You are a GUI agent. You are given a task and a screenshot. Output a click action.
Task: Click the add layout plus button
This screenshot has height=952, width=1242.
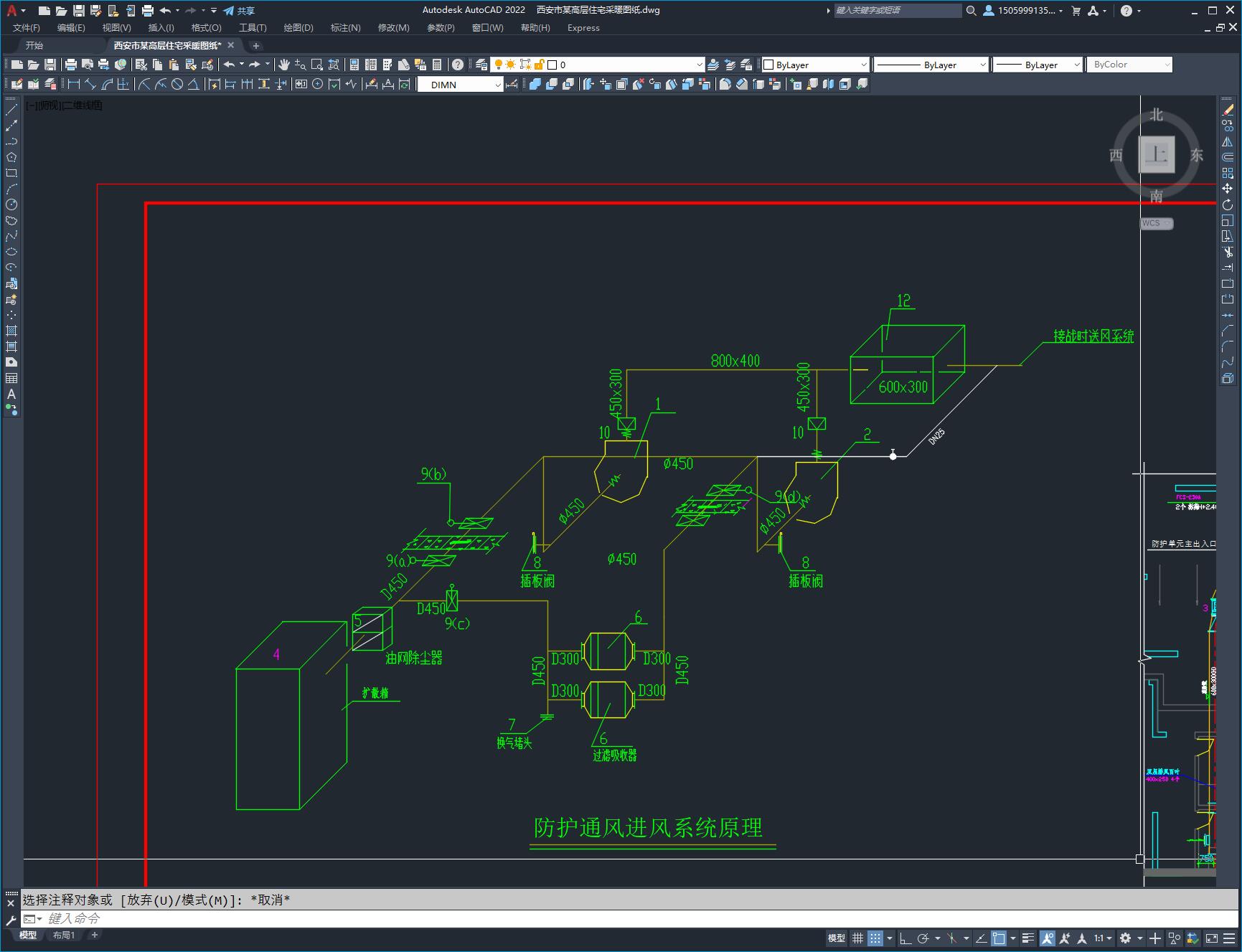[x=94, y=935]
